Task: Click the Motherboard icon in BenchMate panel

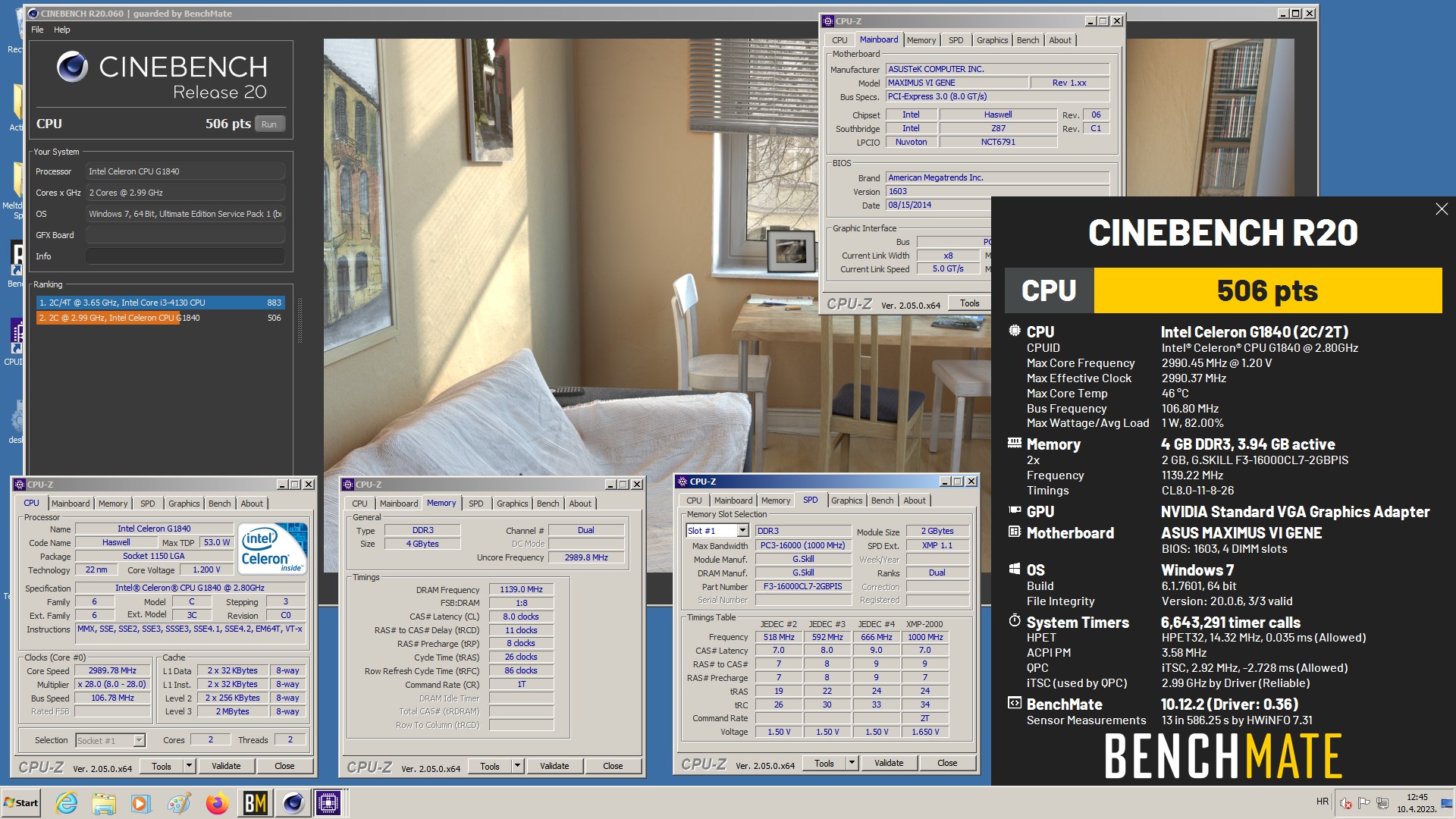Action: pyautogui.click(x=1015, y=532)
